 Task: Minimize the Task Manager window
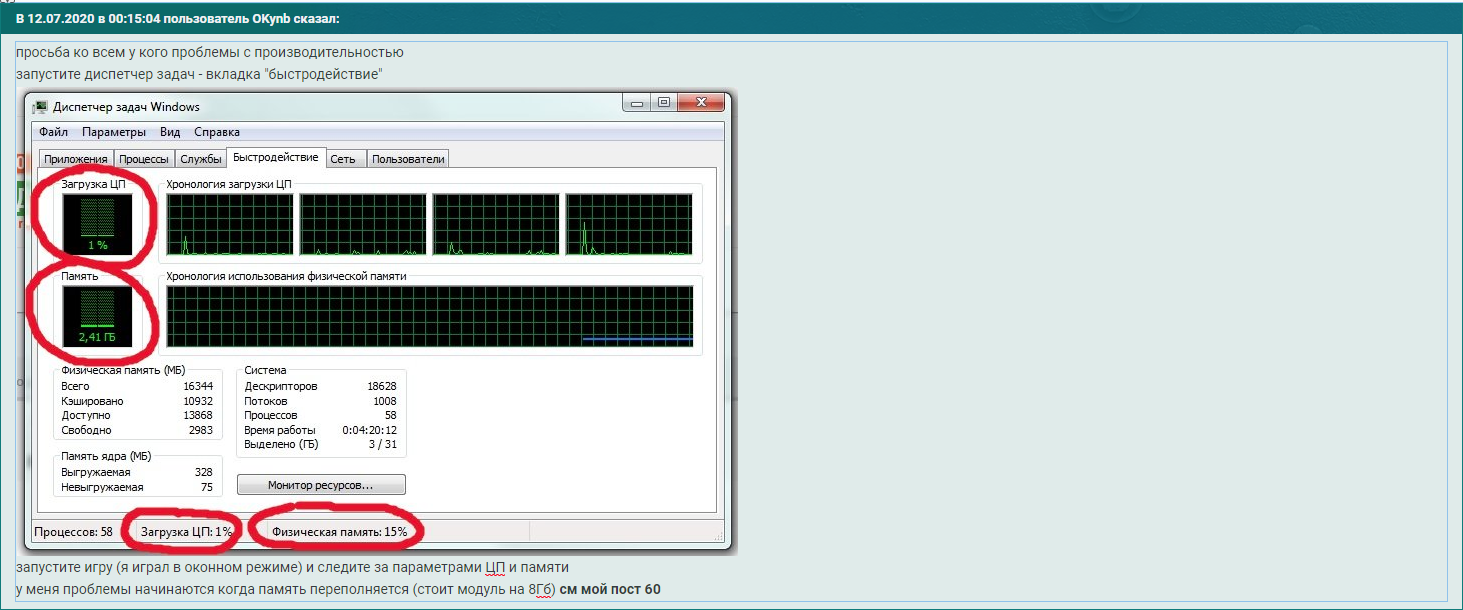[637, 102]
